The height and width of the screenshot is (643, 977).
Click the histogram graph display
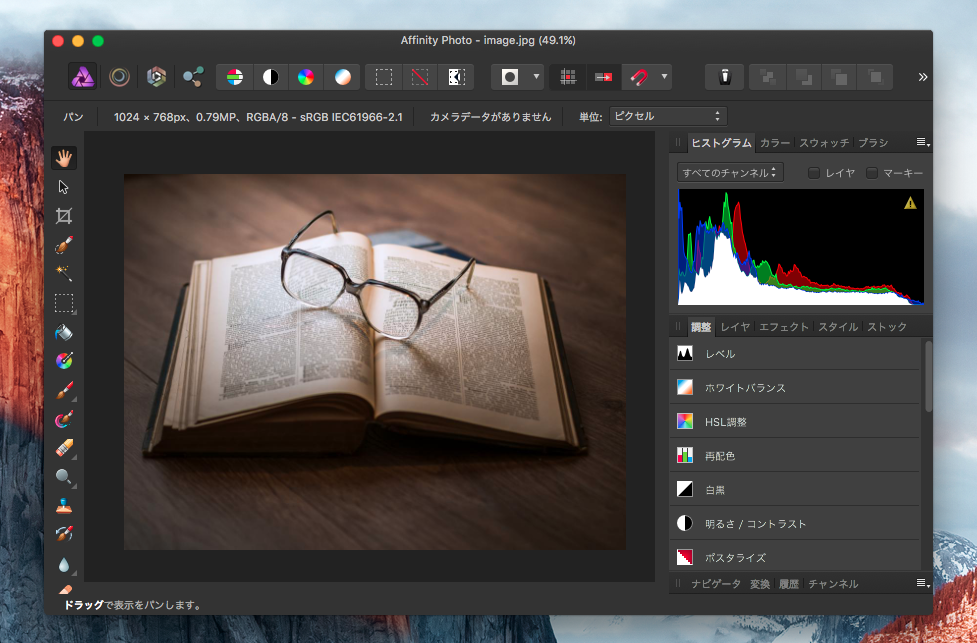(x=800, y=246)
